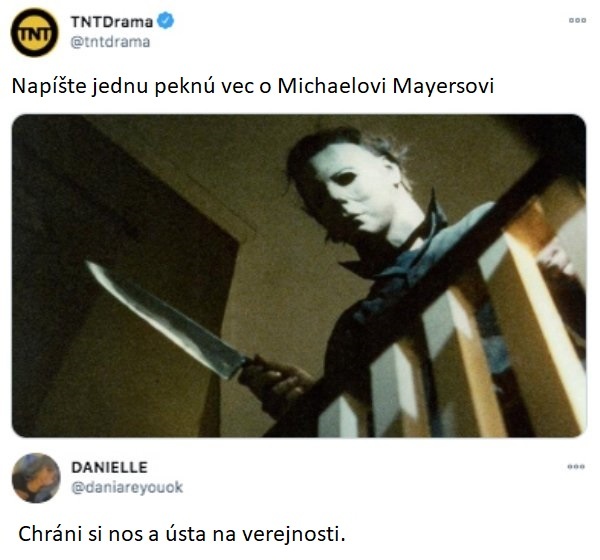Open the masked figure with knife image
Viewport: 600px width, 560px height.
click(x=299, y=276)
